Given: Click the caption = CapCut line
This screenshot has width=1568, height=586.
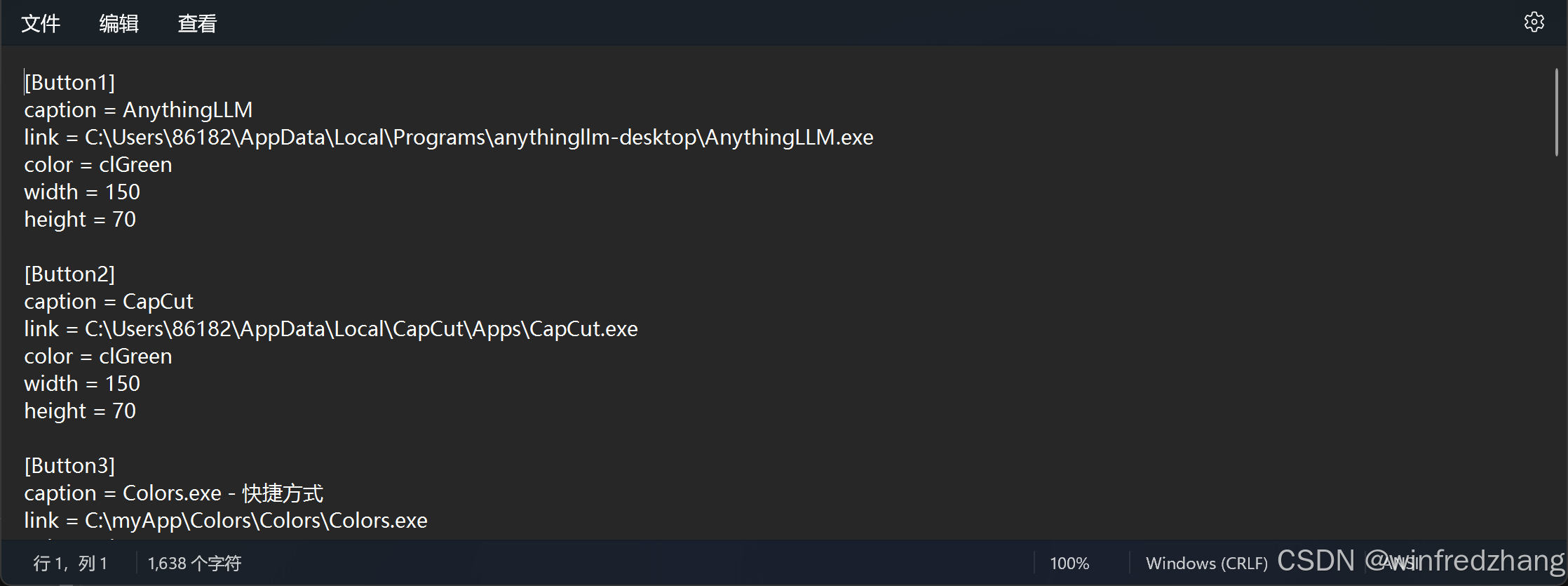Looking at the screenshot, I should pyautogui.click(x=109, y=302).
